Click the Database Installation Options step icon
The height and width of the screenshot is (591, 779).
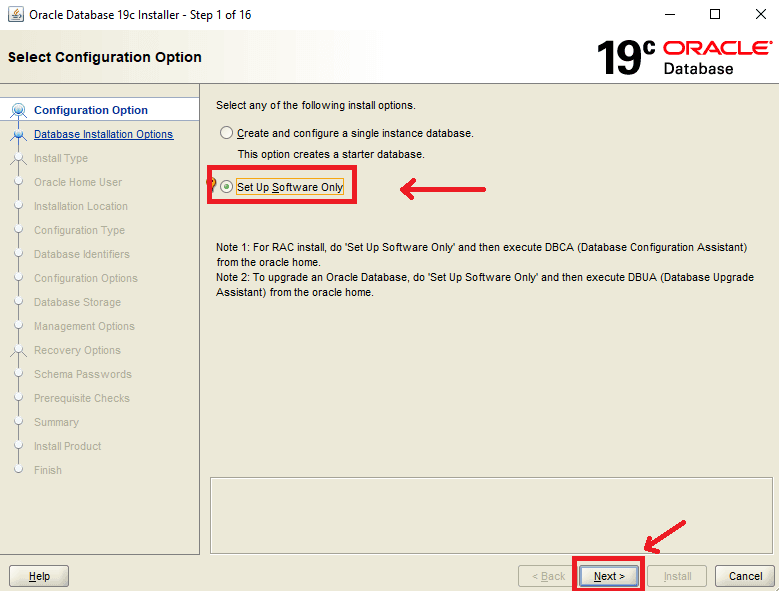click(18, 134)
